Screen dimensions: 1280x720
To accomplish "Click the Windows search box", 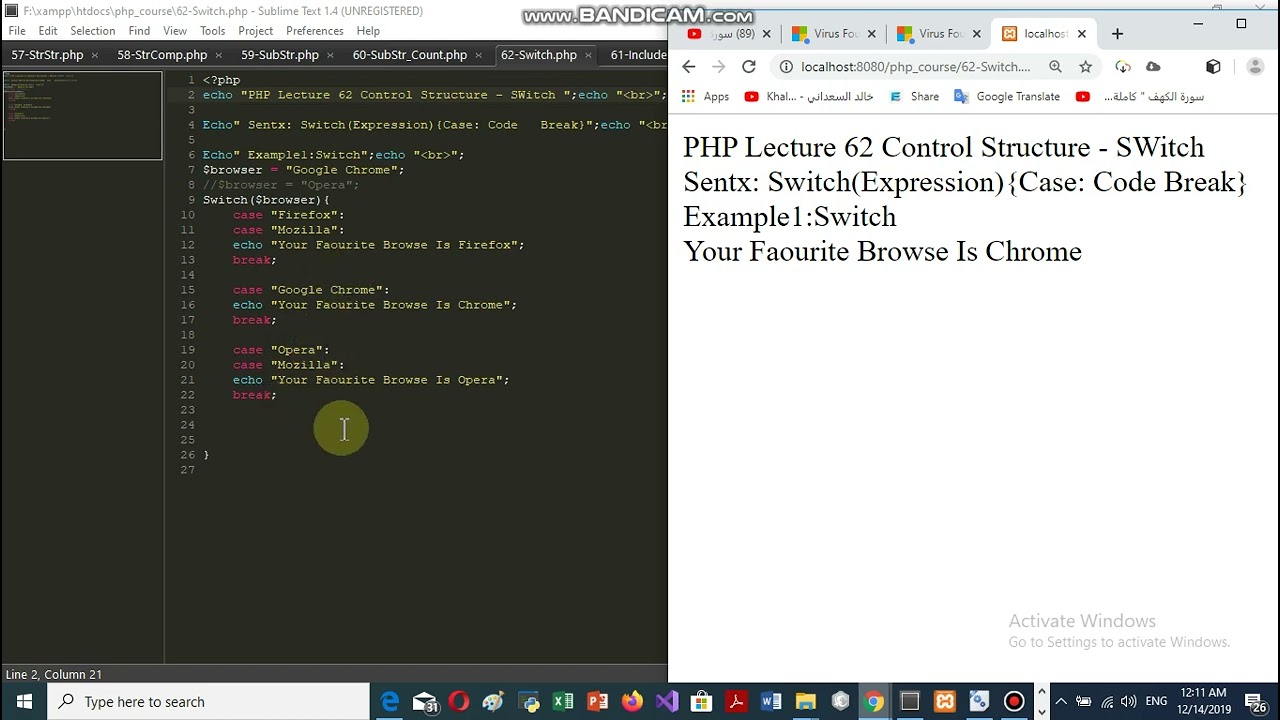I will (209, 702).
